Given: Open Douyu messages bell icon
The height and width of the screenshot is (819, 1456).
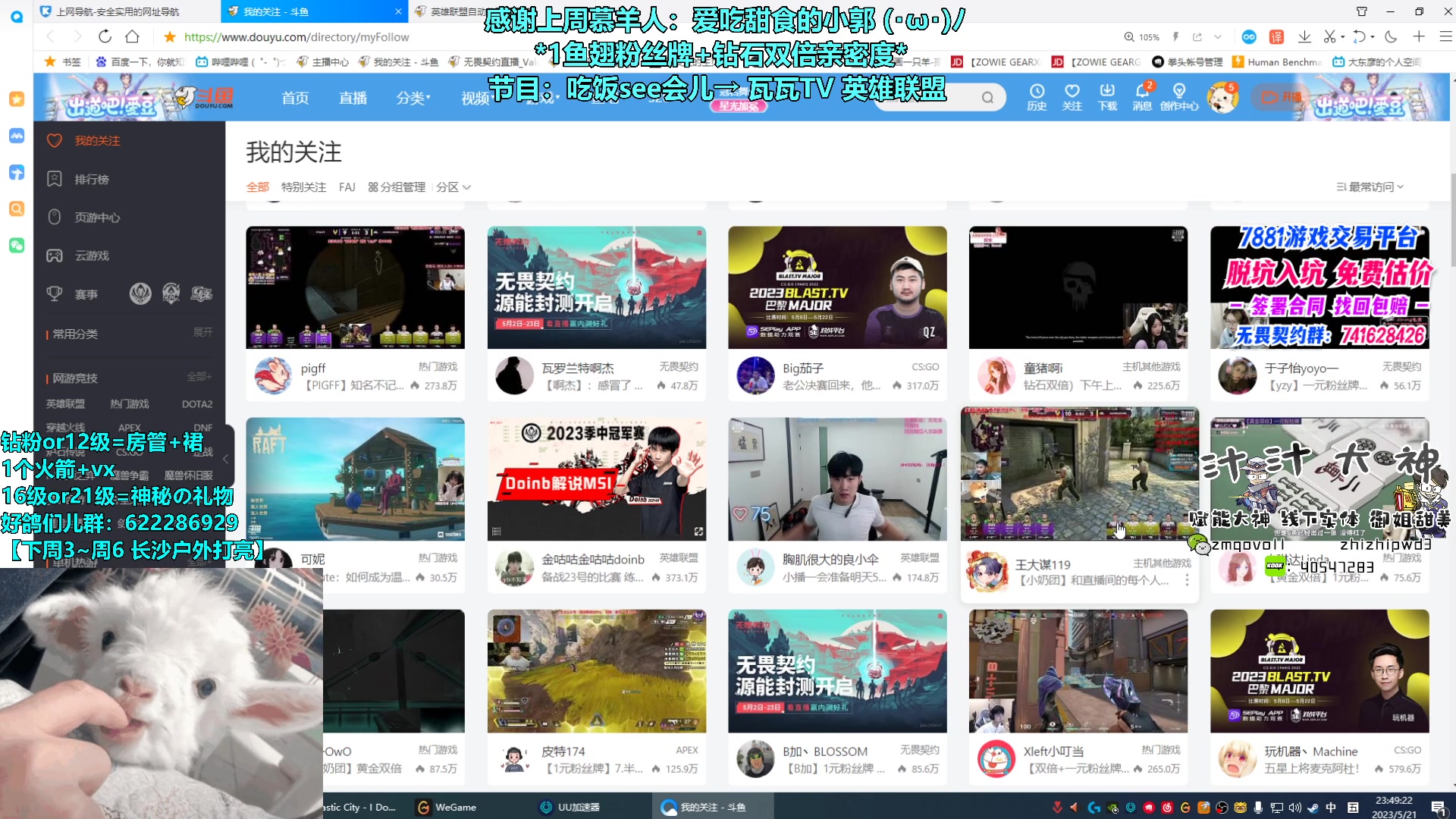Looking at the screenshot, I should tap(1142, 97).
